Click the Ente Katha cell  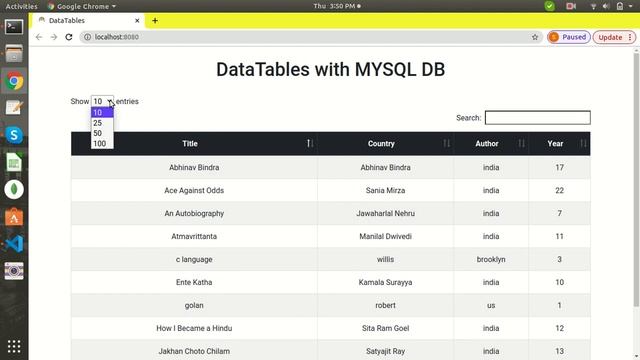pos(194,282)
